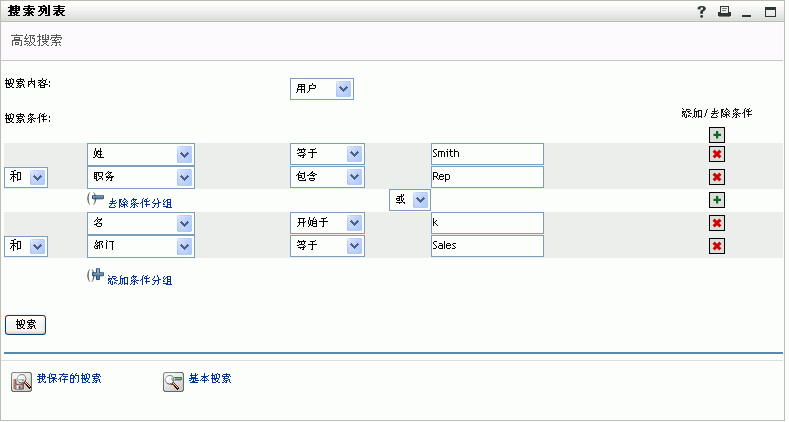The height and width of the screenshot is (422, 789).
Task: Add a condition using the 或 row plus icon
Action: coord(717,200)
